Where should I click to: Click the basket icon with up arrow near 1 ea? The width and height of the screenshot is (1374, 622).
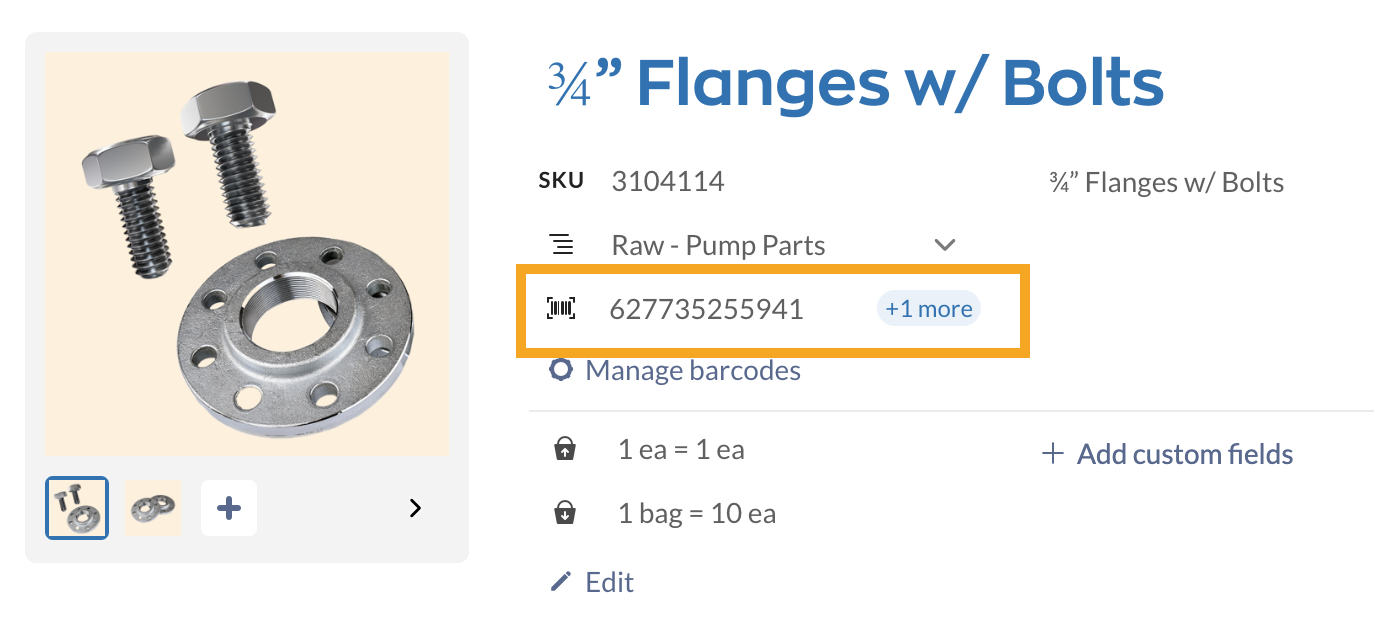click(x=565, y=449)
